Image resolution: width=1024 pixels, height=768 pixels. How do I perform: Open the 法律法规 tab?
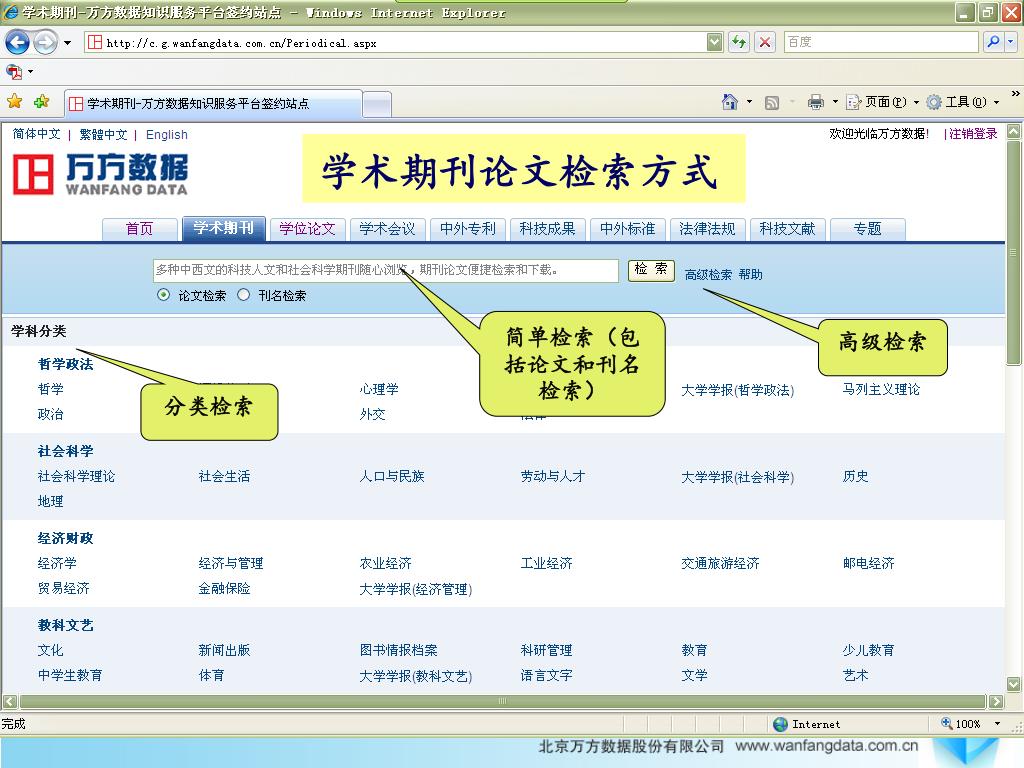(x=707, y=229)
